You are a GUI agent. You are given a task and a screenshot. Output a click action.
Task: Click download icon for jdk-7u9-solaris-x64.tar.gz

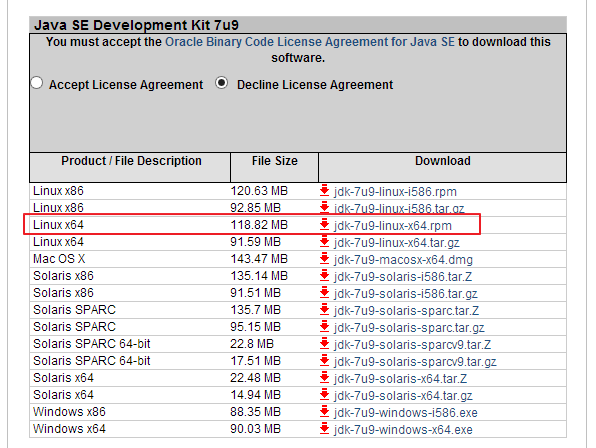(x=324, y=395)
